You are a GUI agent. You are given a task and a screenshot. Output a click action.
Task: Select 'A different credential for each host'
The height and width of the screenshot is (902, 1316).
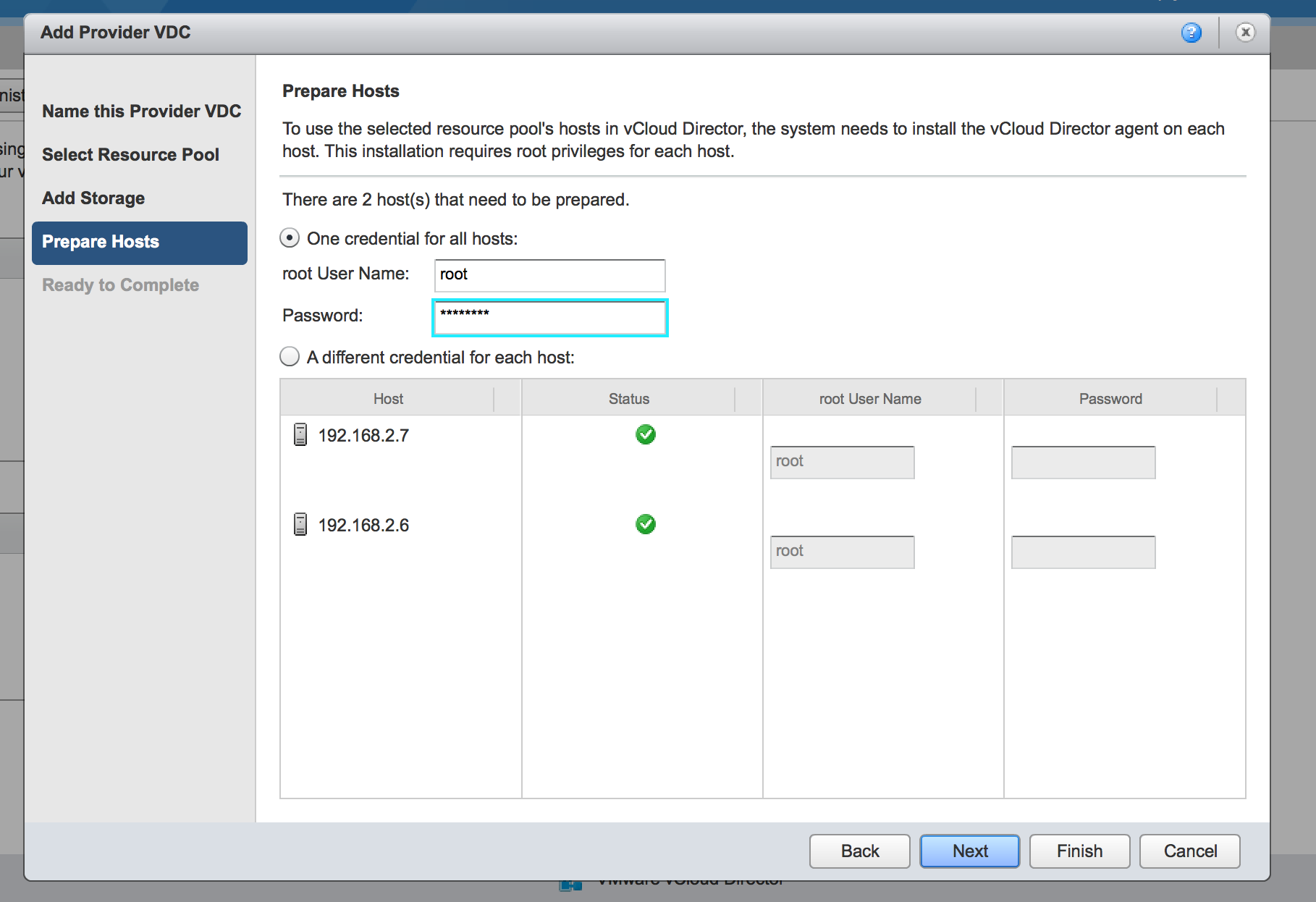click(290, 357)
